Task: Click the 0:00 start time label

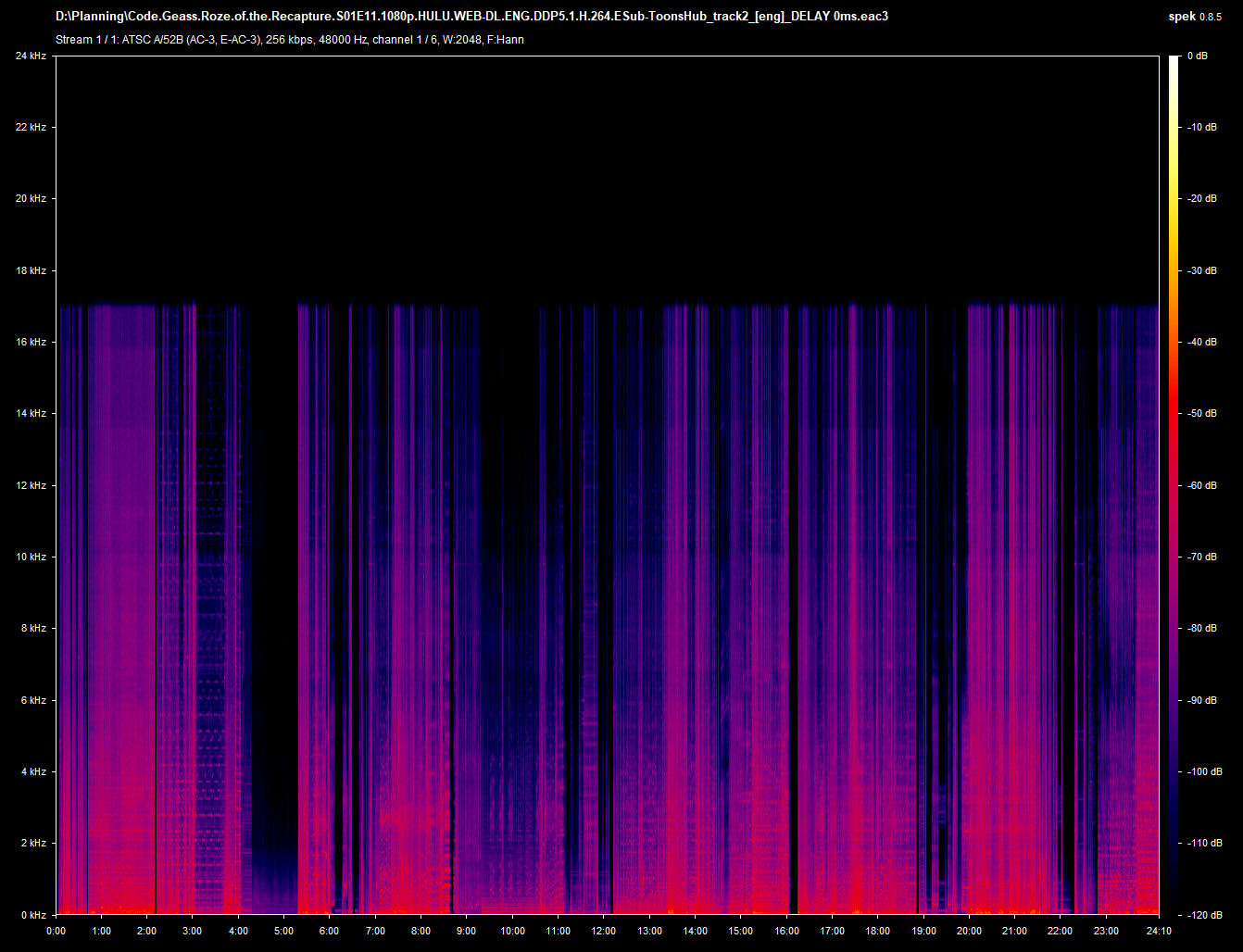Action: click(56, 931)
